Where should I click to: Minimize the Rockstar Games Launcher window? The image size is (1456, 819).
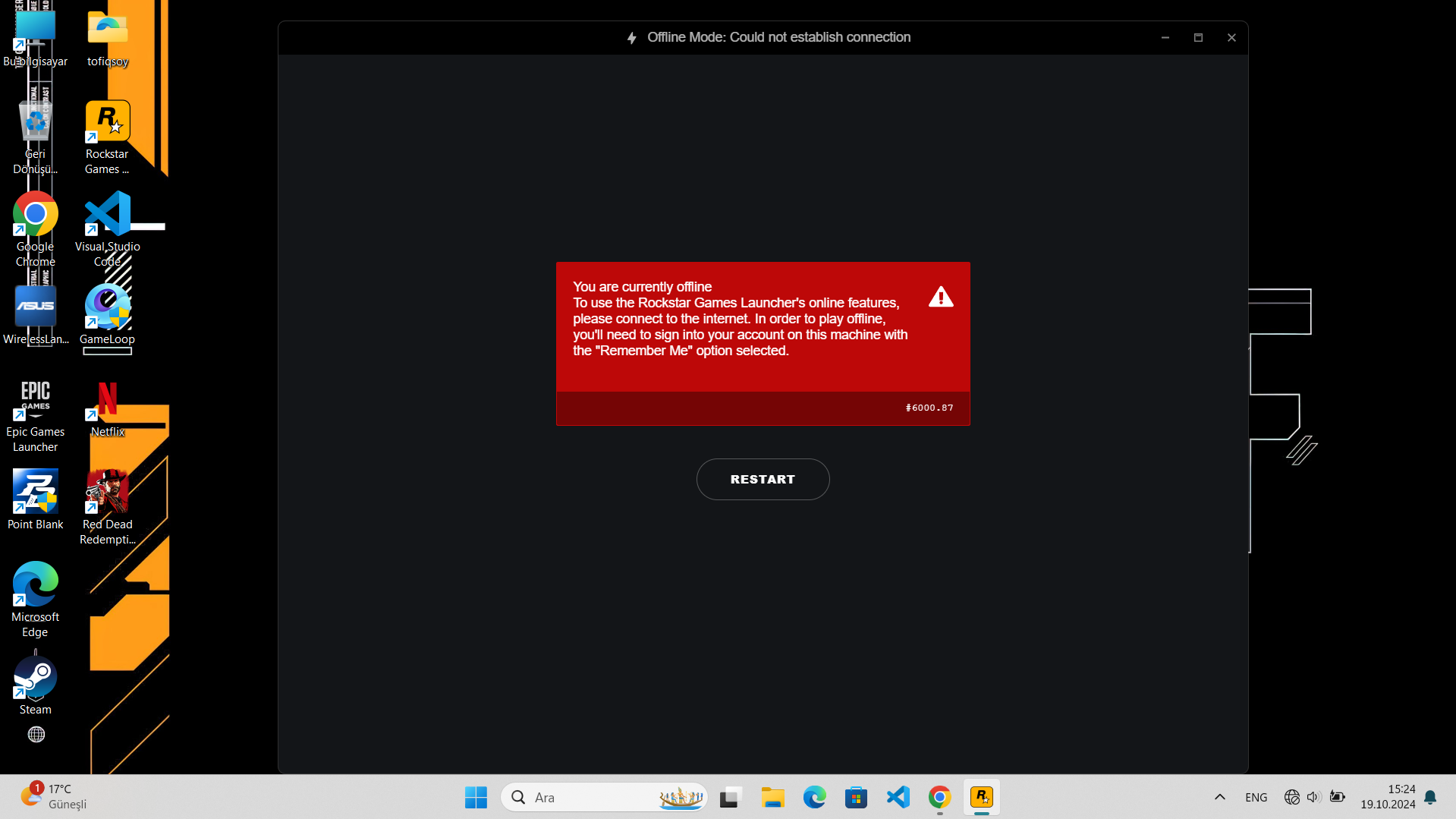pyautogui.click(x=1165, y=37)
